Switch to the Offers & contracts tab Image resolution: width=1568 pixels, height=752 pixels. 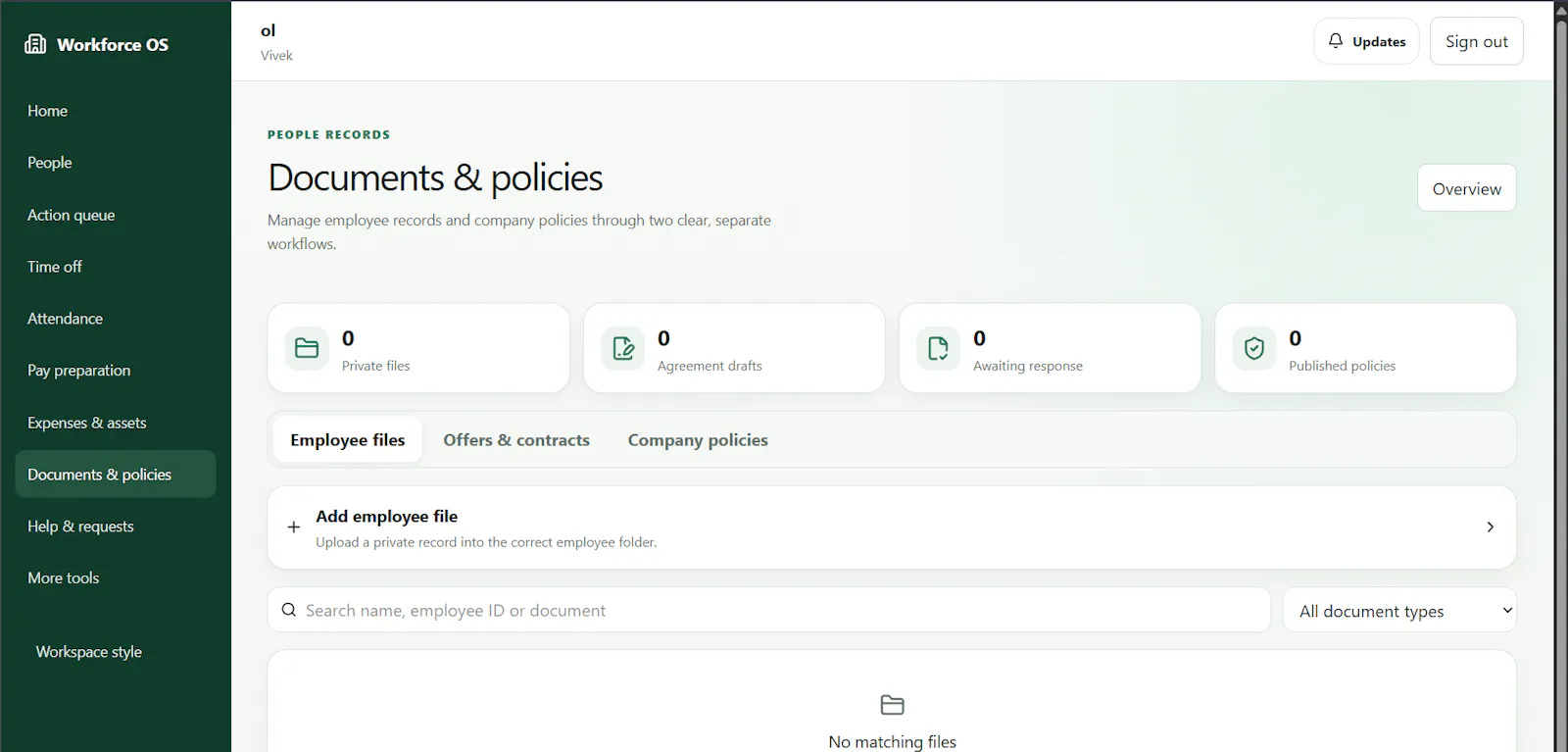click(516, 440)
